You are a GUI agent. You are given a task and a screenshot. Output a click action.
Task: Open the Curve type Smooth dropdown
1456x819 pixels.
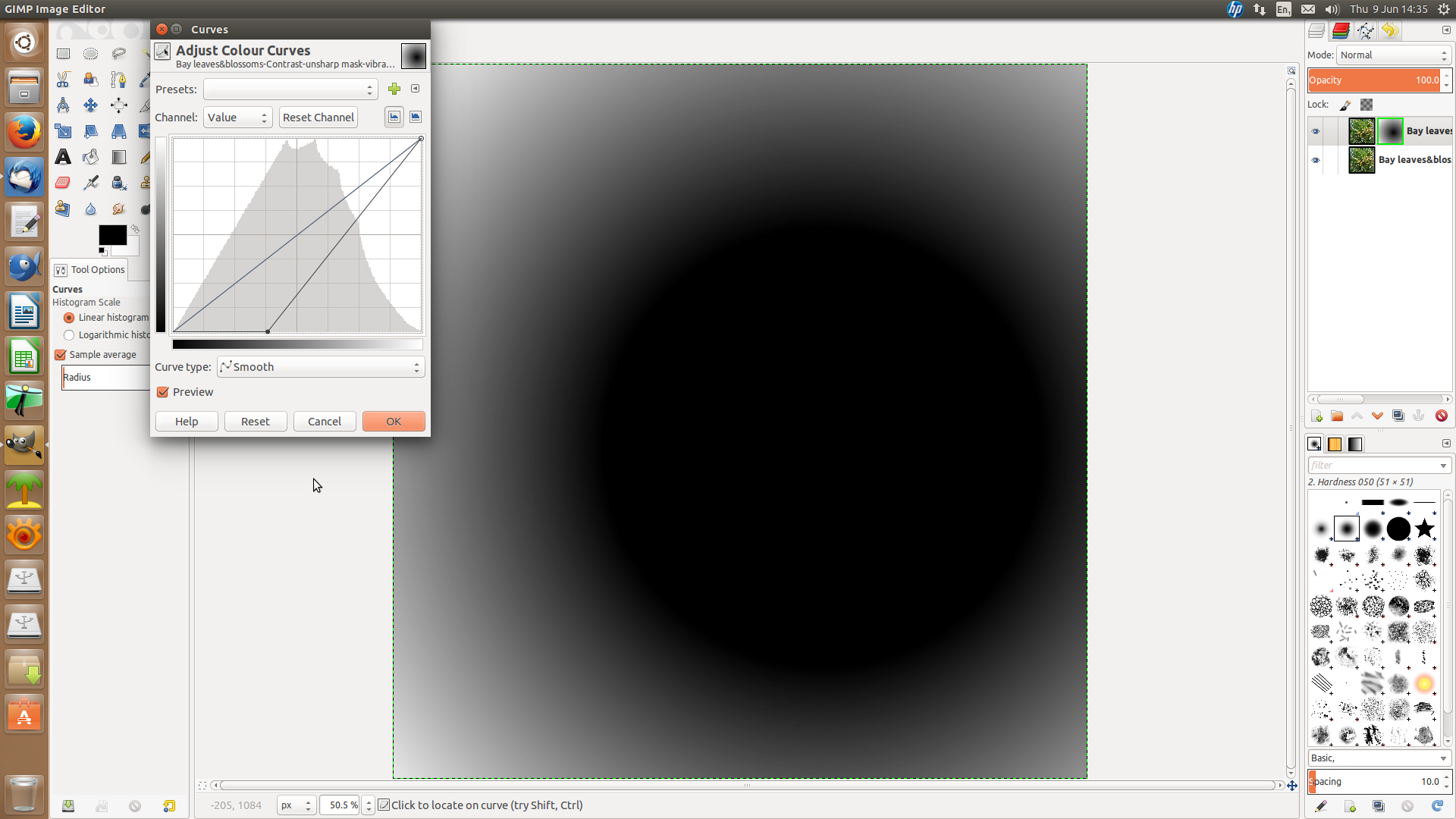(x=321, y=367)
